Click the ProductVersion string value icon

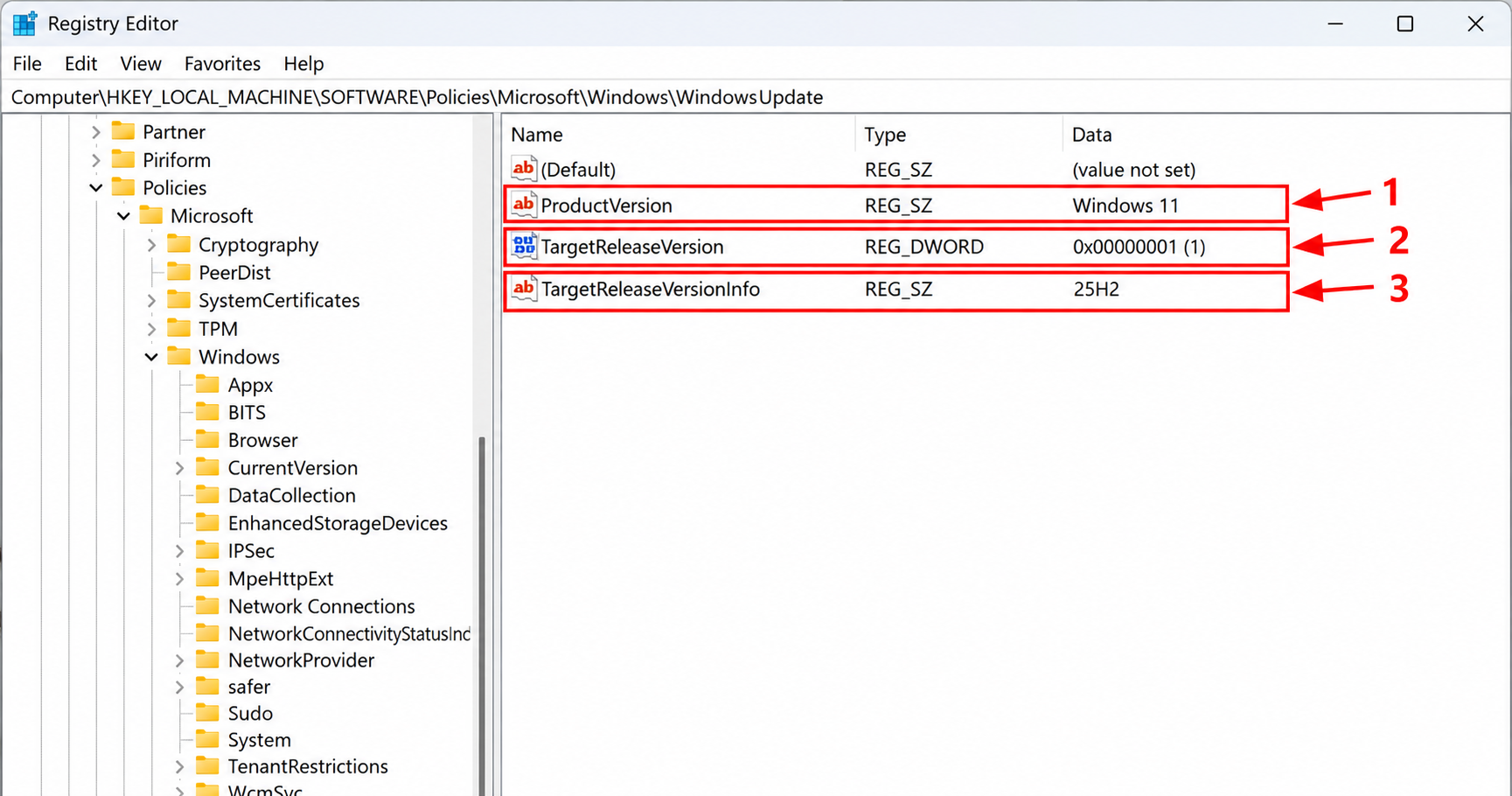[523, 205]
